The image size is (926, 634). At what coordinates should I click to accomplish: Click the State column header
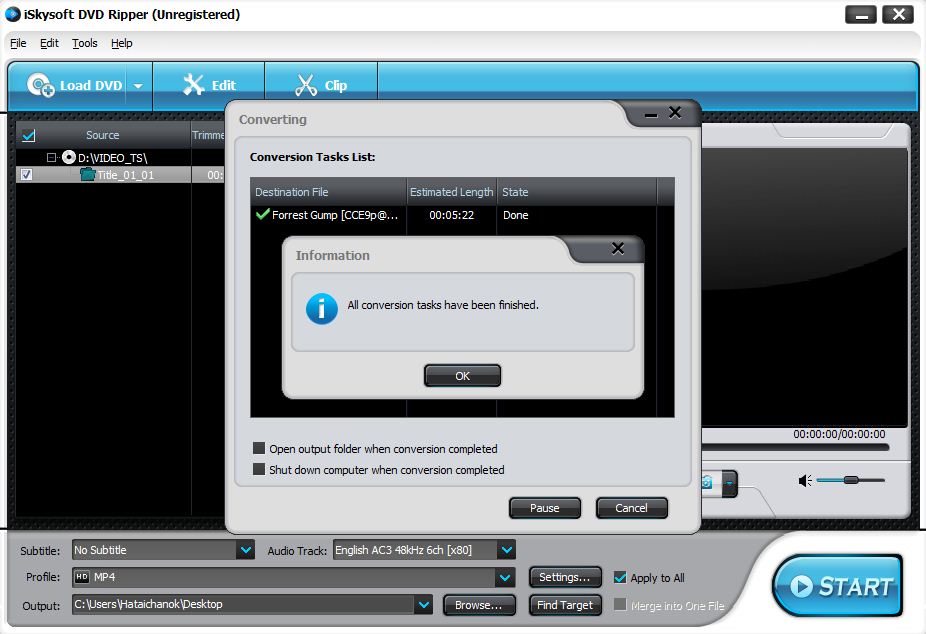[576, 192]
